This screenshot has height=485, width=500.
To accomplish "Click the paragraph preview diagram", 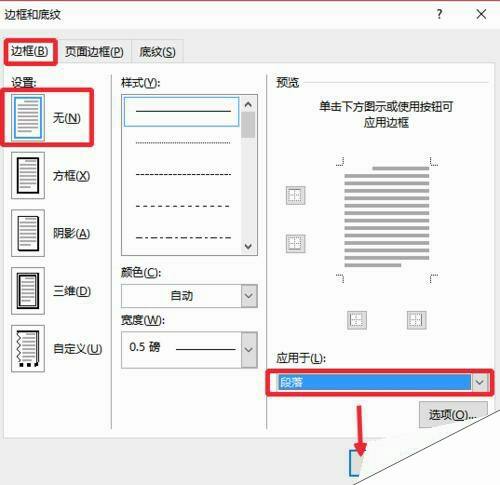I will coord(387,217).
